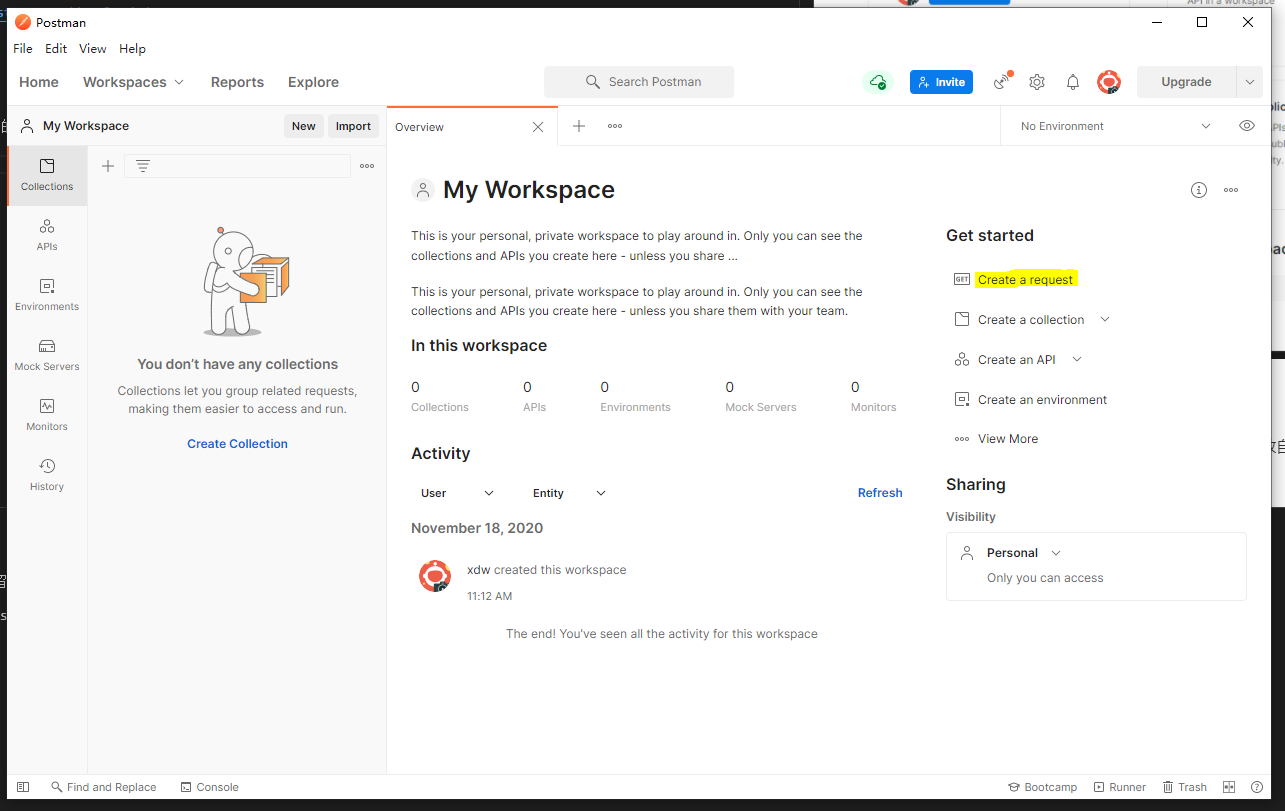The height and width of the screenshot is (811, 1285).
Task: Go to the Explore tab
Action: click(x=313, y=82)
